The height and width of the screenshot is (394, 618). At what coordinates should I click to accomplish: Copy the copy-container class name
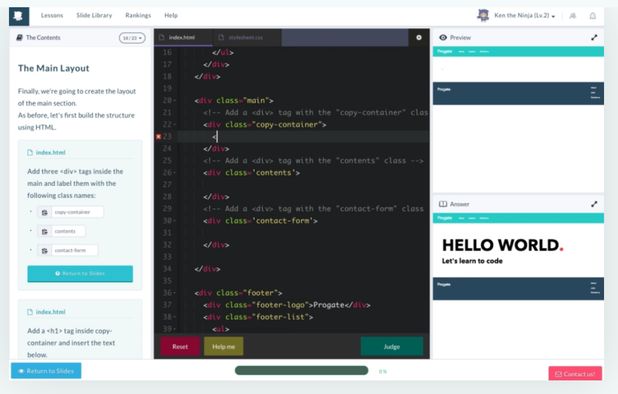[45, 212]
